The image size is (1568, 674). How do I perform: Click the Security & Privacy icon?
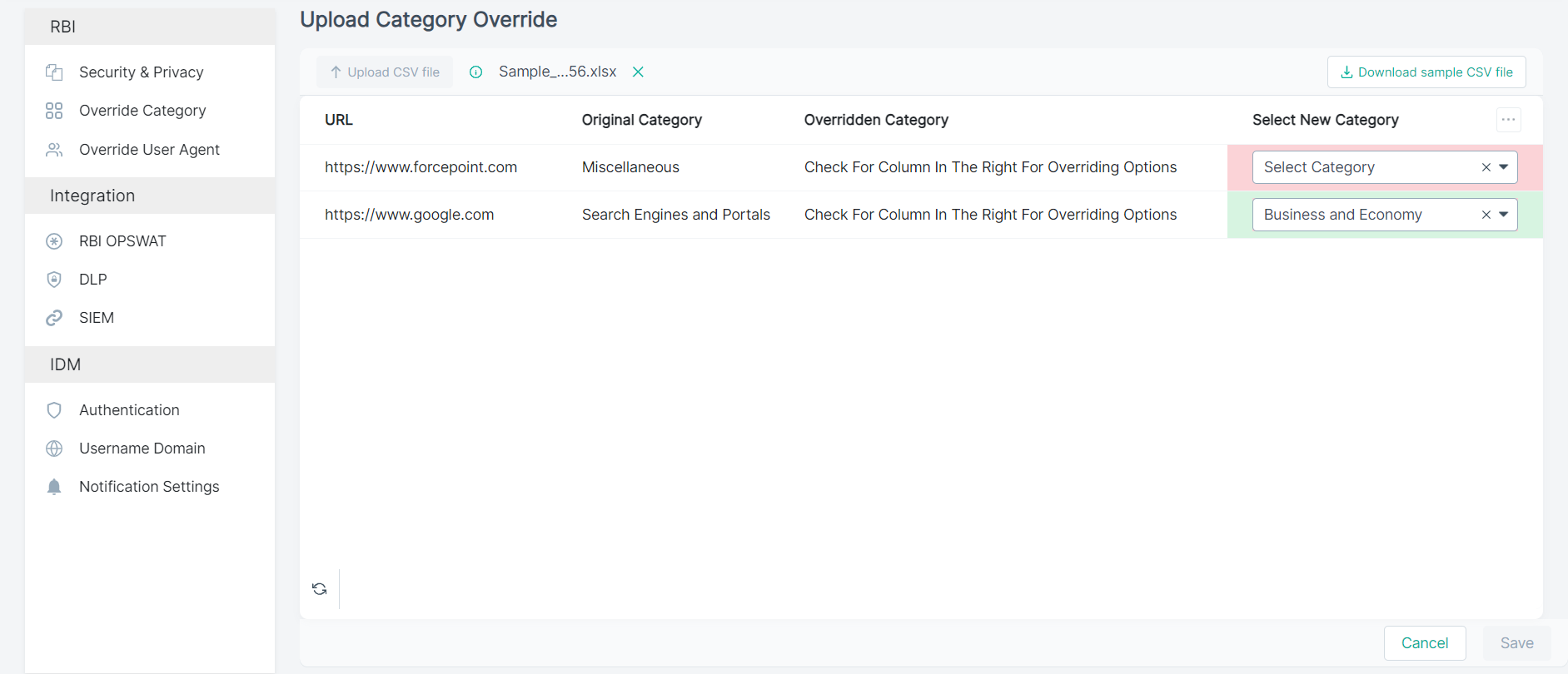point(54,72)
